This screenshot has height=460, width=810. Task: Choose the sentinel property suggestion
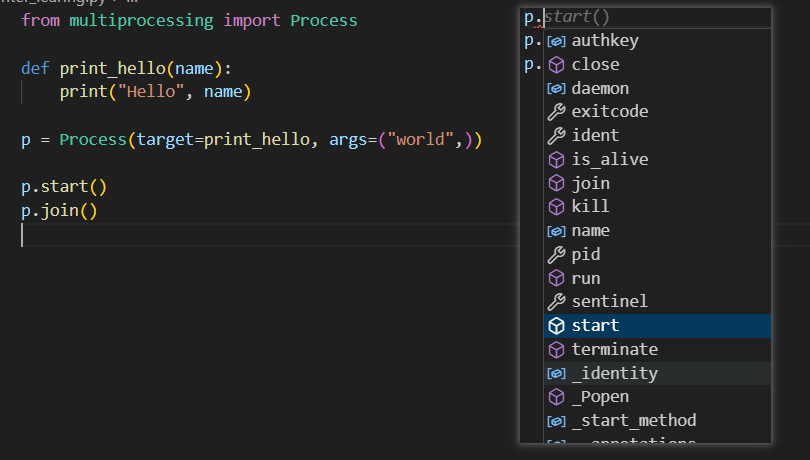click(609, 302)
